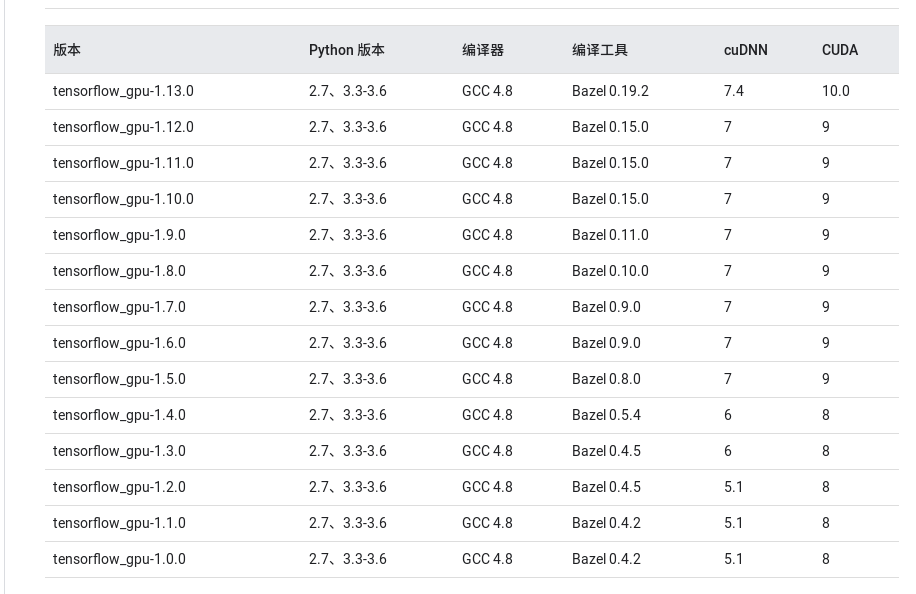
Task: Click the Python 版本 column header
Action: [346, 50]
